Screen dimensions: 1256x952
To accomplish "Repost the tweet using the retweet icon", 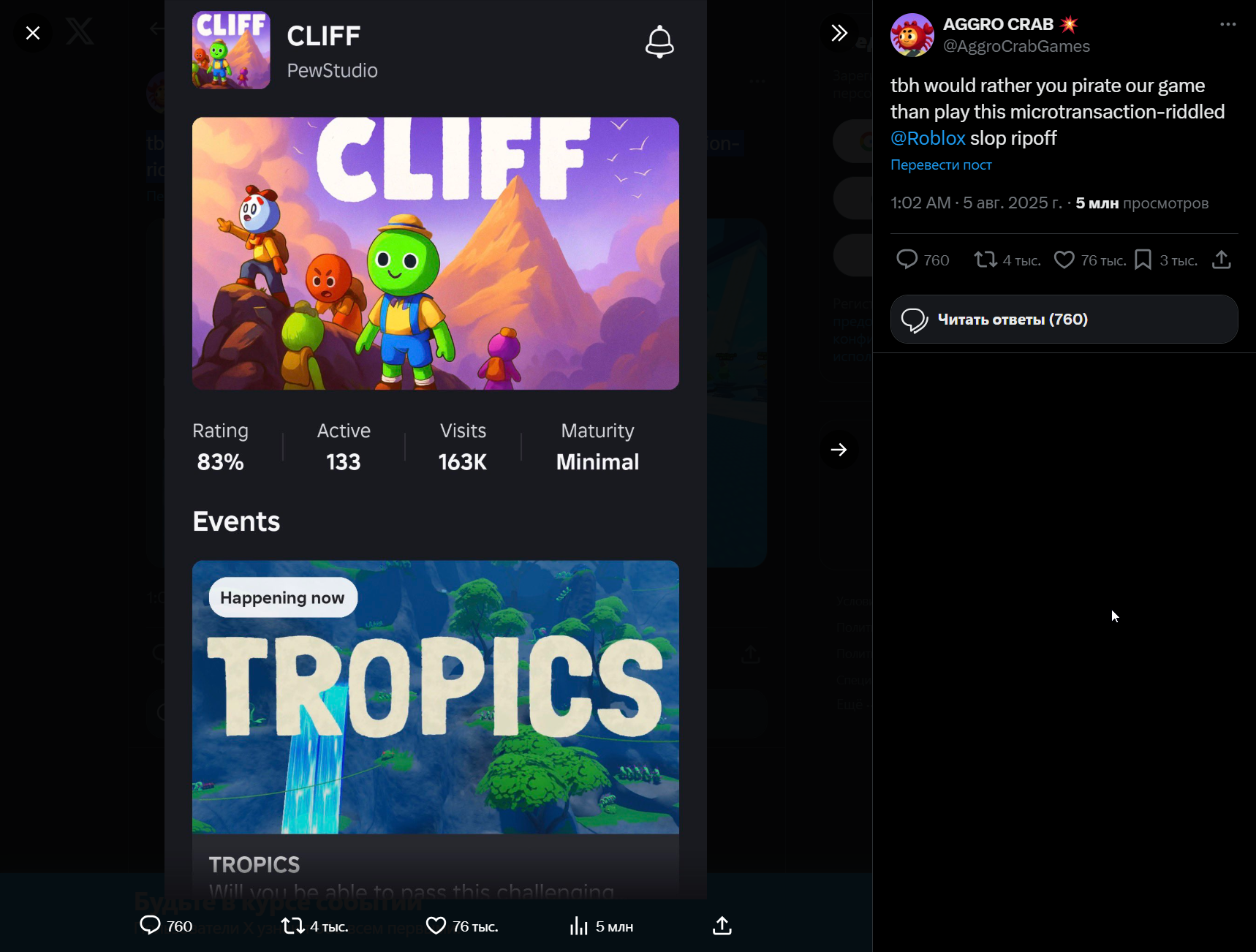I will pos(985,260).
